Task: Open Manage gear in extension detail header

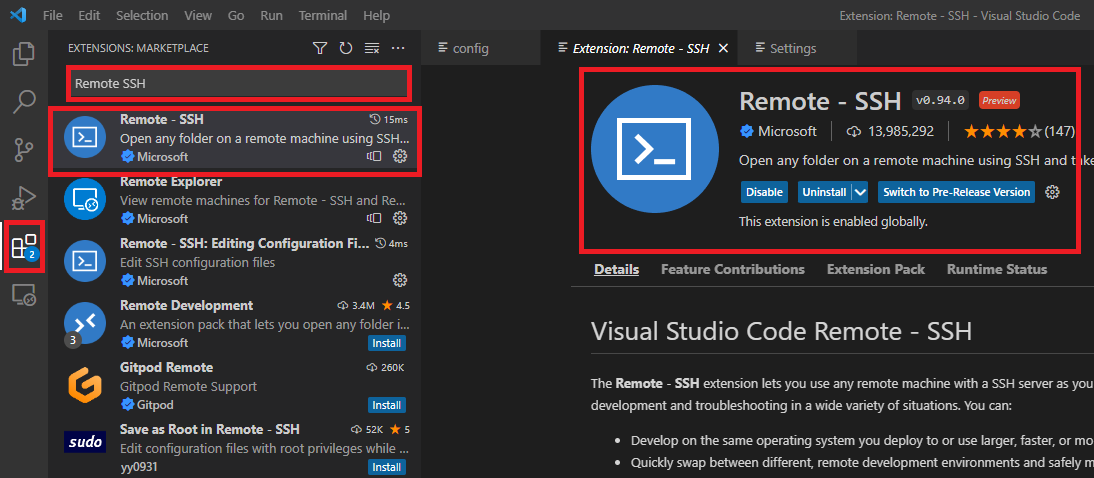Action: [1052, 192]
